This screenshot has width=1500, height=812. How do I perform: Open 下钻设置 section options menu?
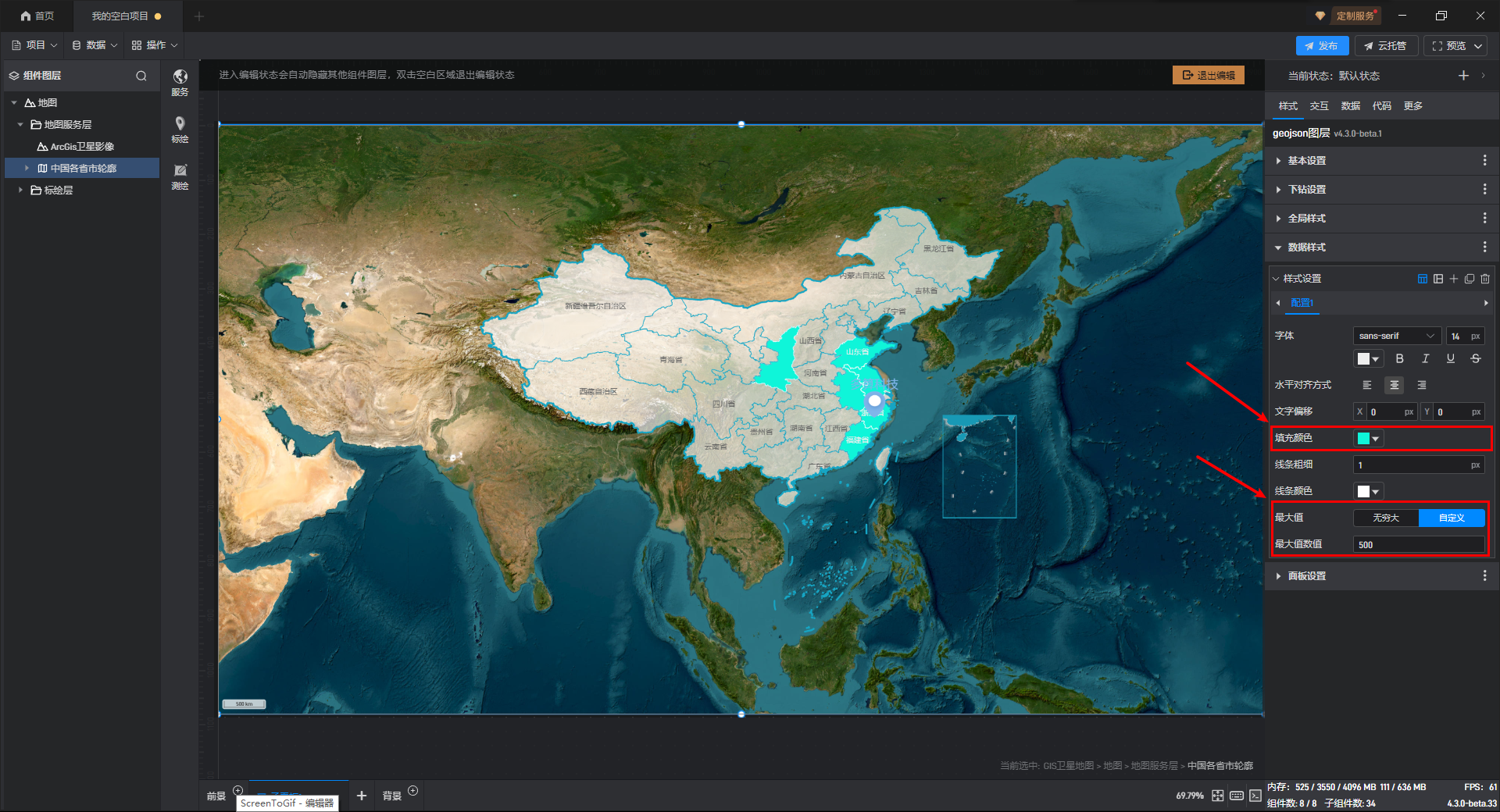(x=1484, y=190)
